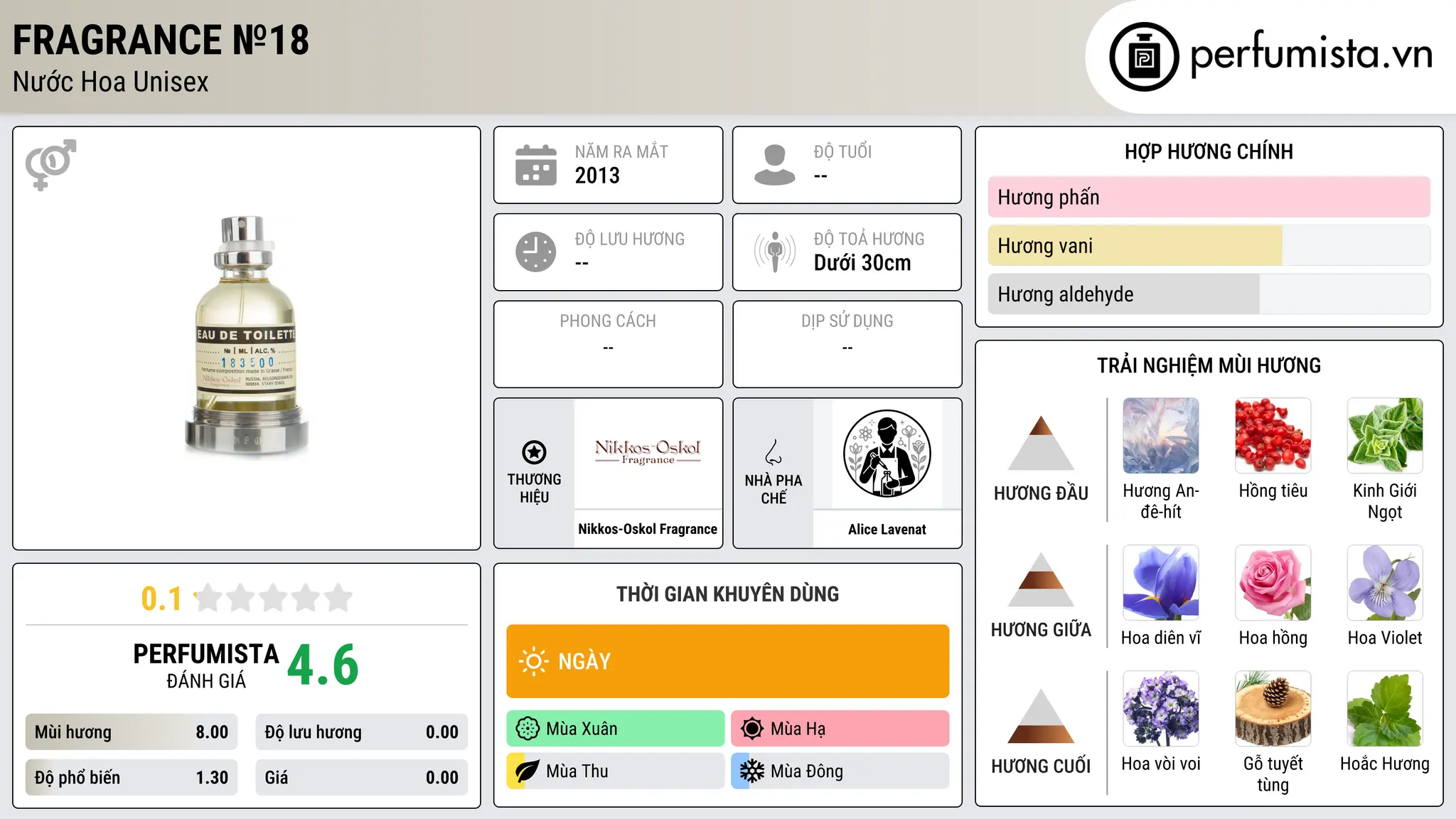Click the FRAGRANCE №18 title

161,40
